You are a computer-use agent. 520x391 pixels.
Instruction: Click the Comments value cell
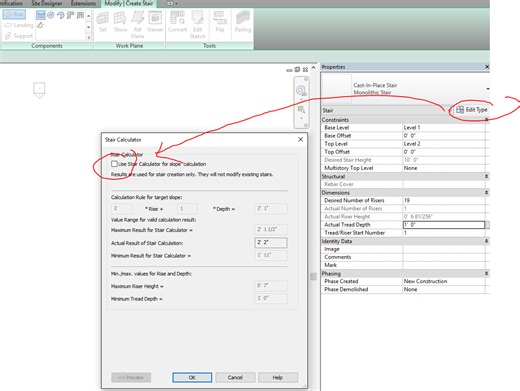444,257
